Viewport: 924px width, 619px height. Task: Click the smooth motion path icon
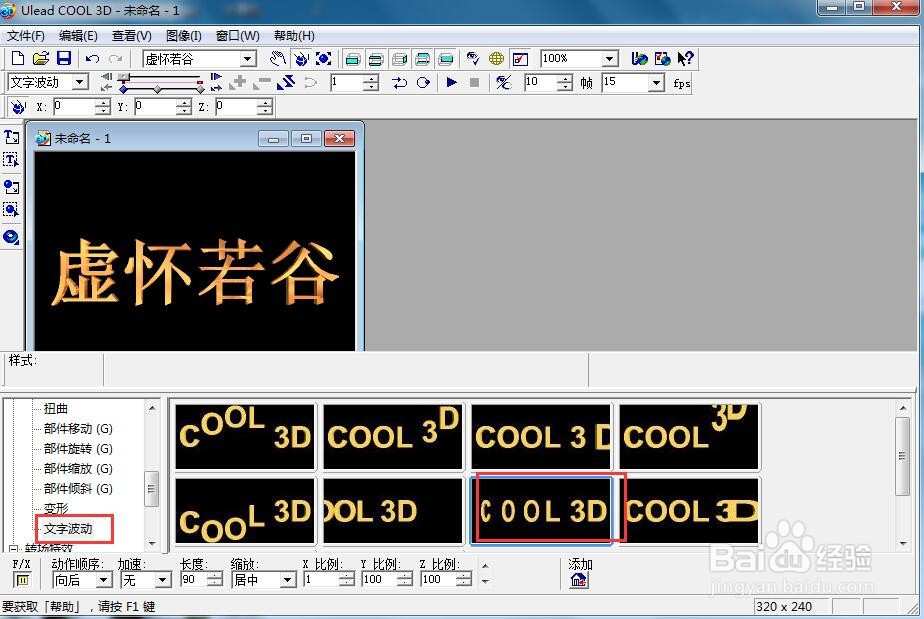point(311,82)
